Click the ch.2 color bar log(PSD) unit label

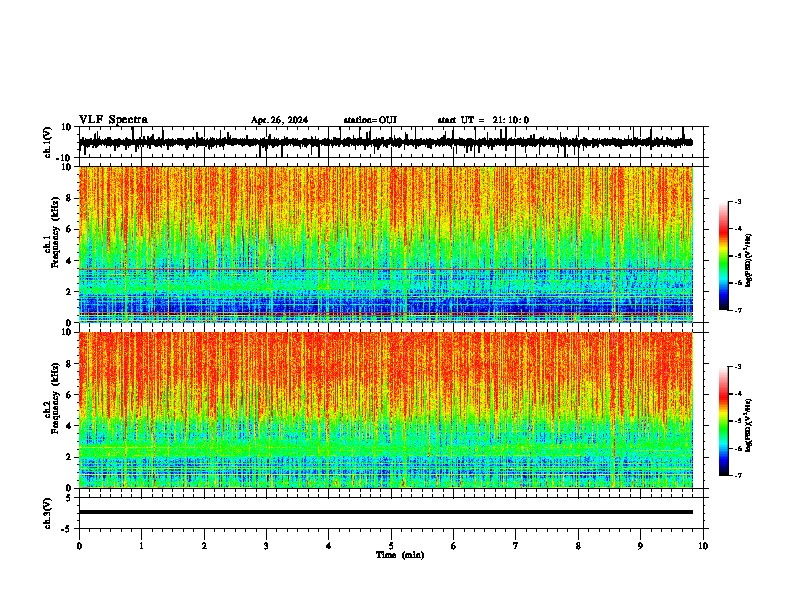coord(749,425)
